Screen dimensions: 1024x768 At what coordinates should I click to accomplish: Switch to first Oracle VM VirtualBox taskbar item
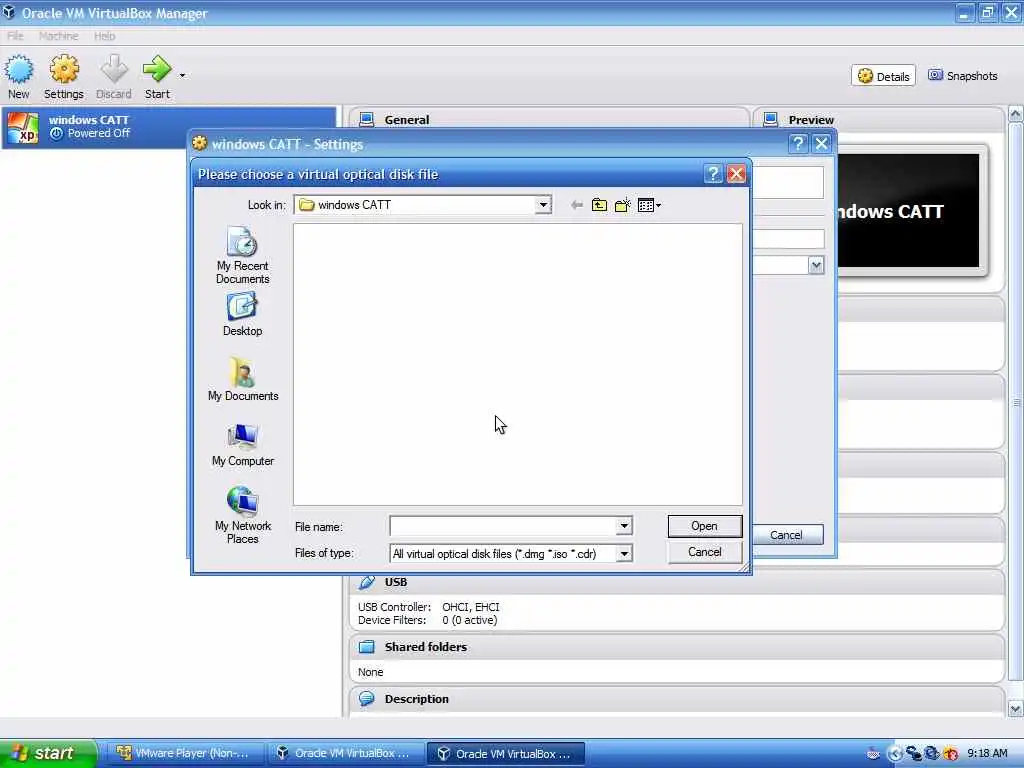click(x=345, y=753)
